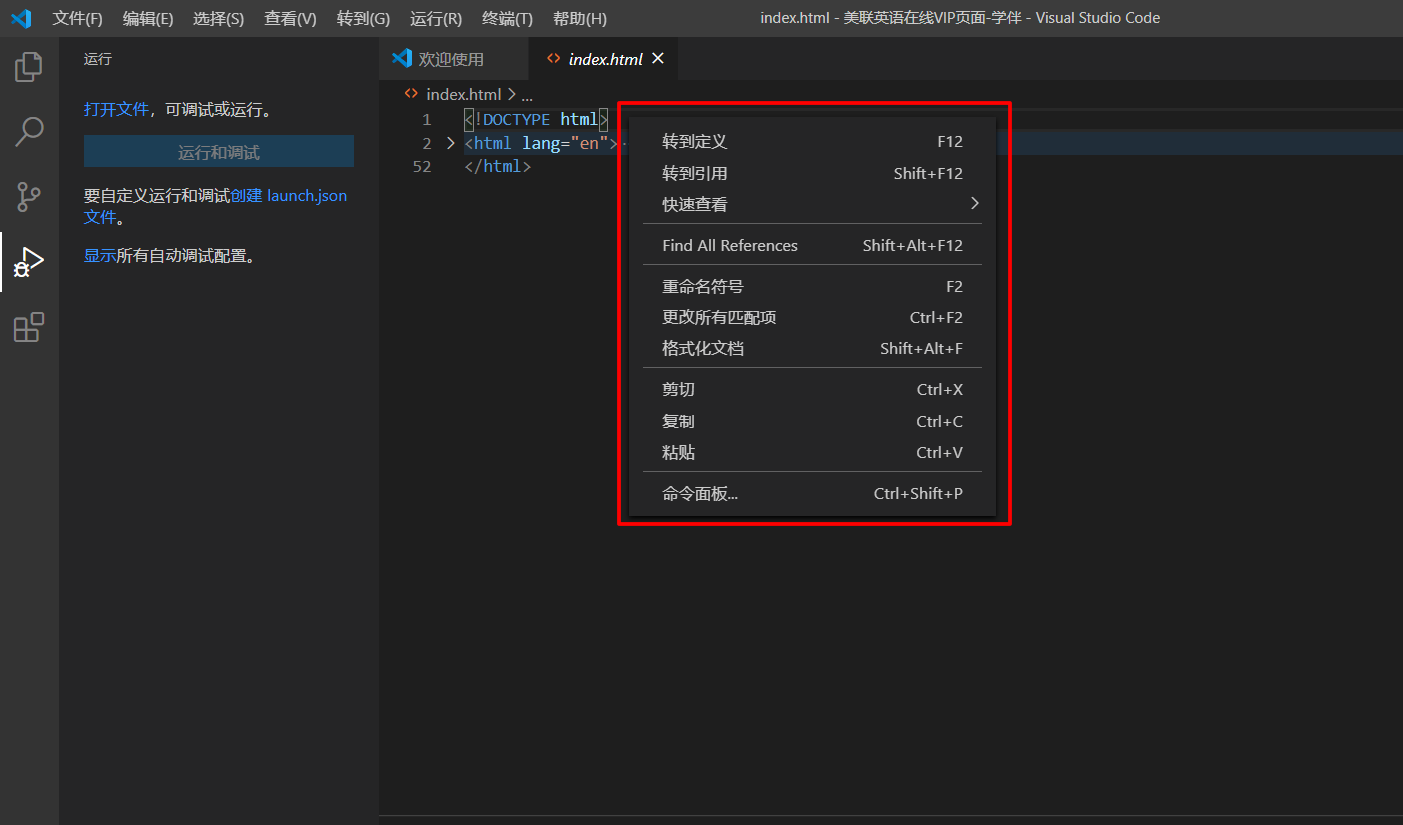Select the Run and Debug icon
Image resolution: width=1403 pixels, height=825 pixels.
click(29, 262)
